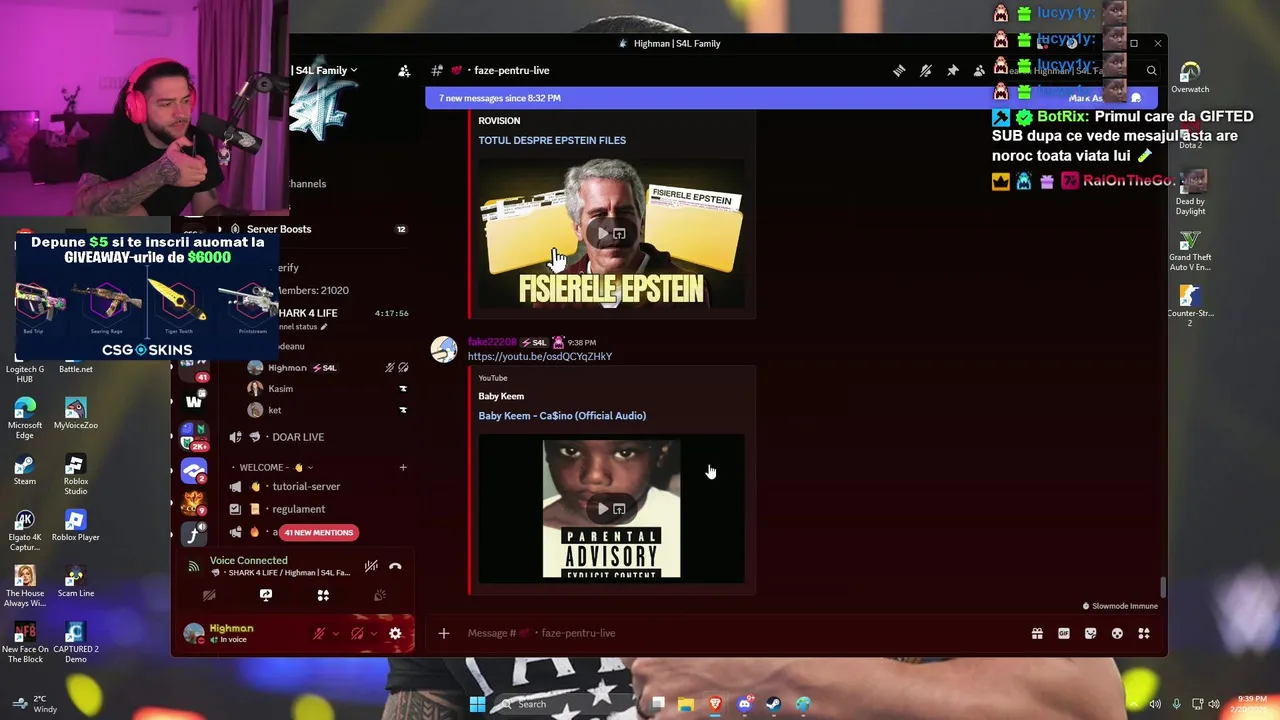The width and height of the screenshot is (1280, 720).
Task: Click the plus attachment button in message bar
Action: coord(444,633)
